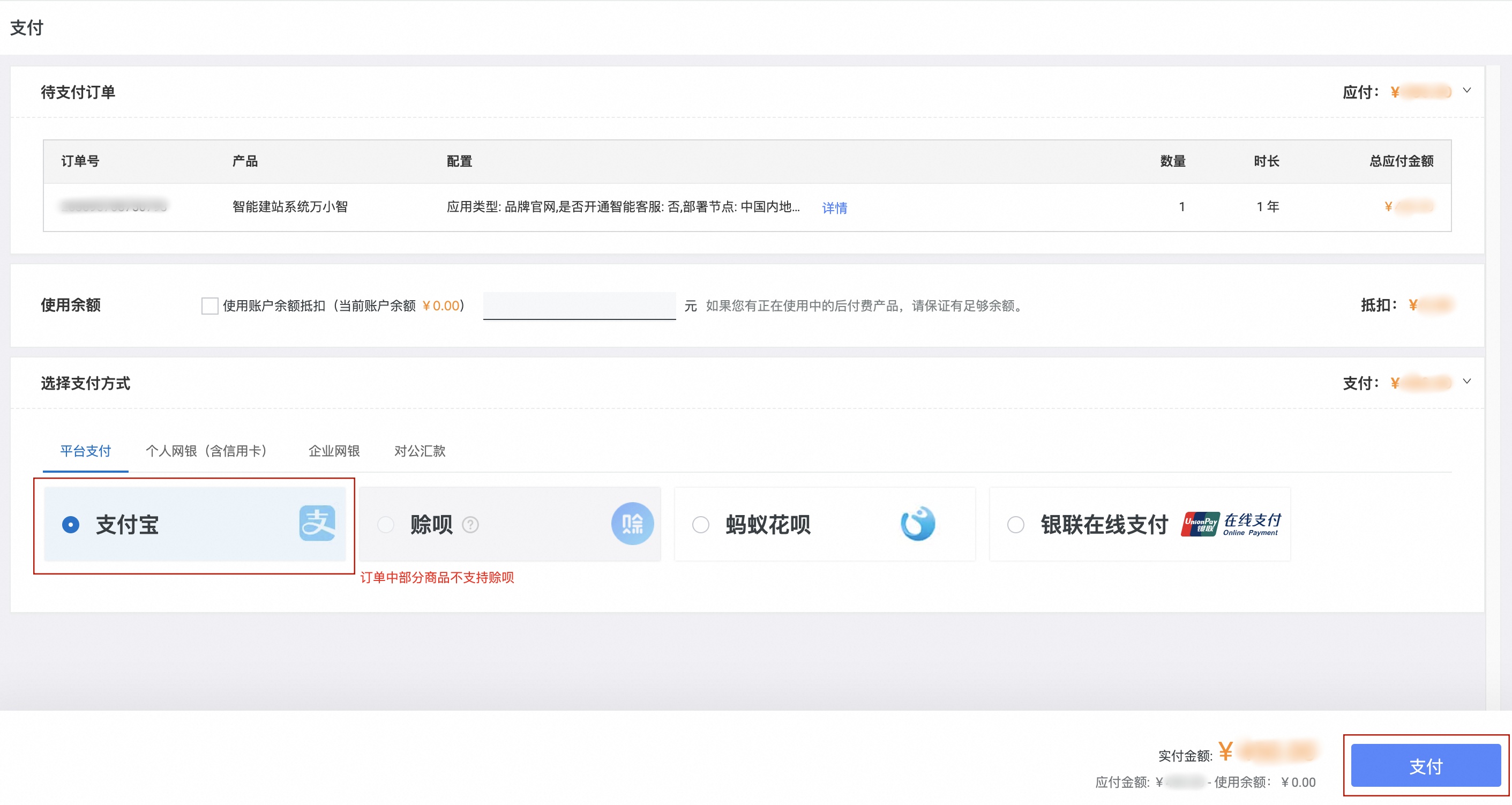This screenshot has height=805, width=1512.
Task: Switch to the 个人网银（含信用卡）tab
Action: 207,451
